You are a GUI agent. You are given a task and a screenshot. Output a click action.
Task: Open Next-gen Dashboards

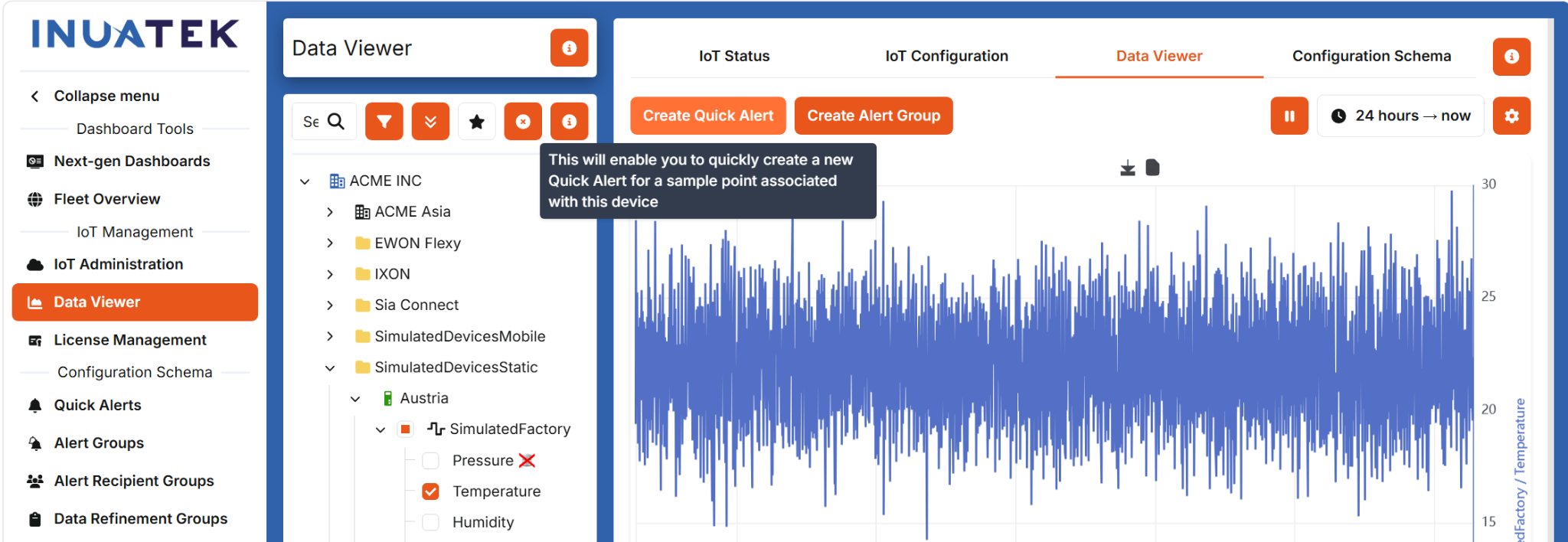tap(132, 161)
